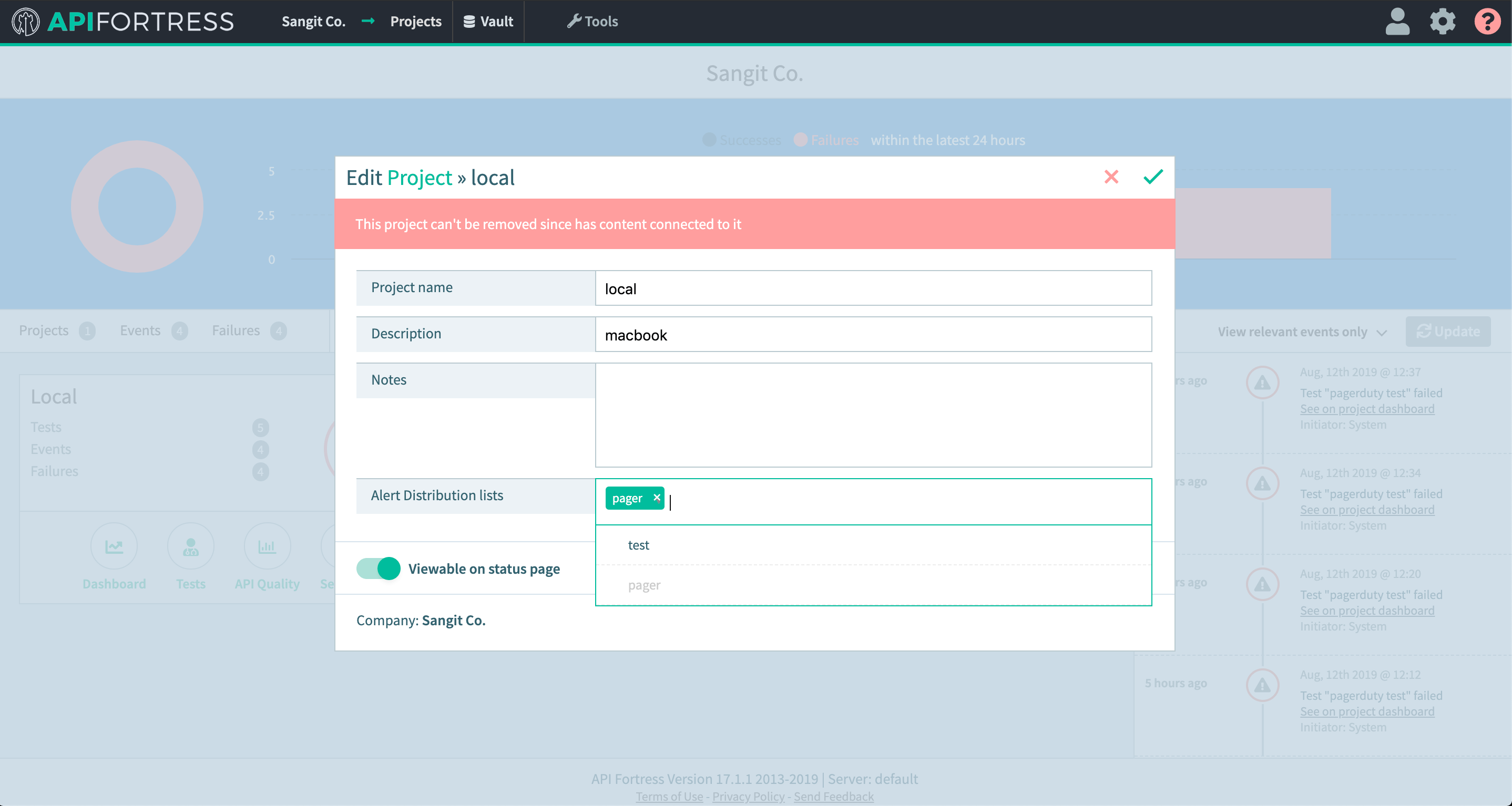
Task: Open the settings gear icon
Action: [x=1442, y=22]
